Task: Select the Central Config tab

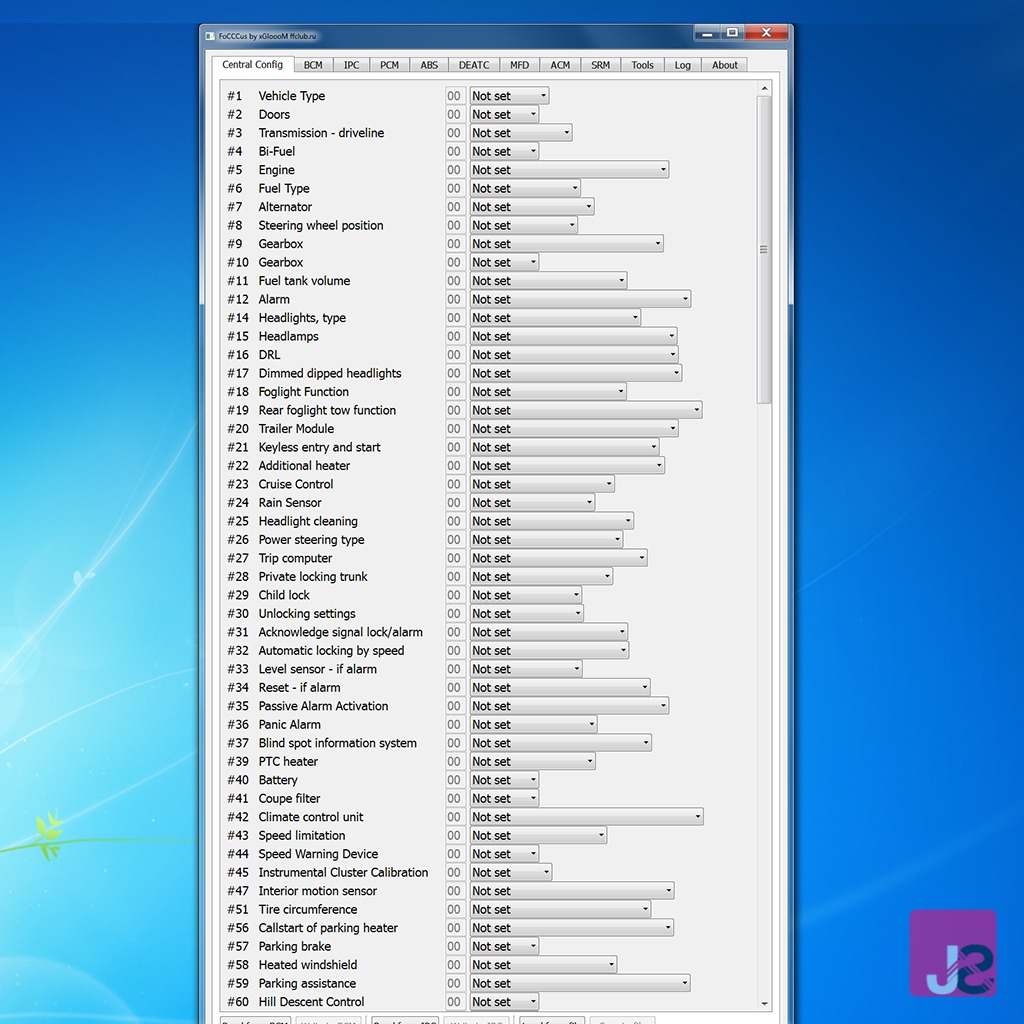Action: (252, 65)
